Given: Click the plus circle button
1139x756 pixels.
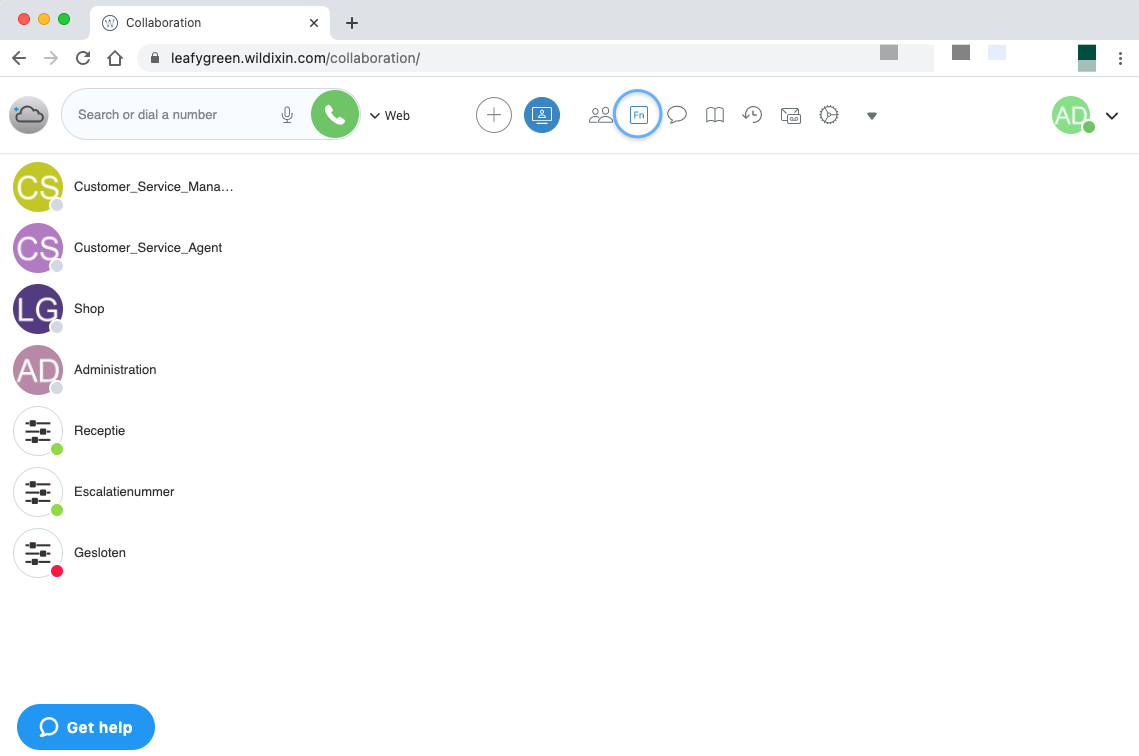Looking at the screenshot, I should 493,115.
